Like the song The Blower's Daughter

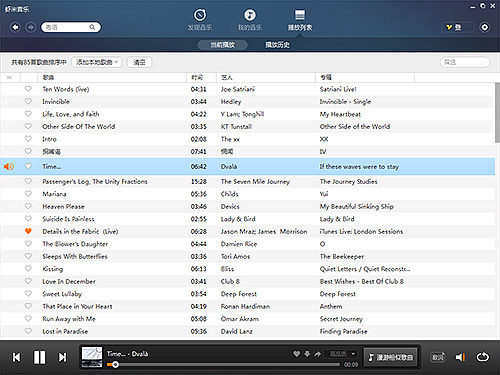tap(28, 243)
